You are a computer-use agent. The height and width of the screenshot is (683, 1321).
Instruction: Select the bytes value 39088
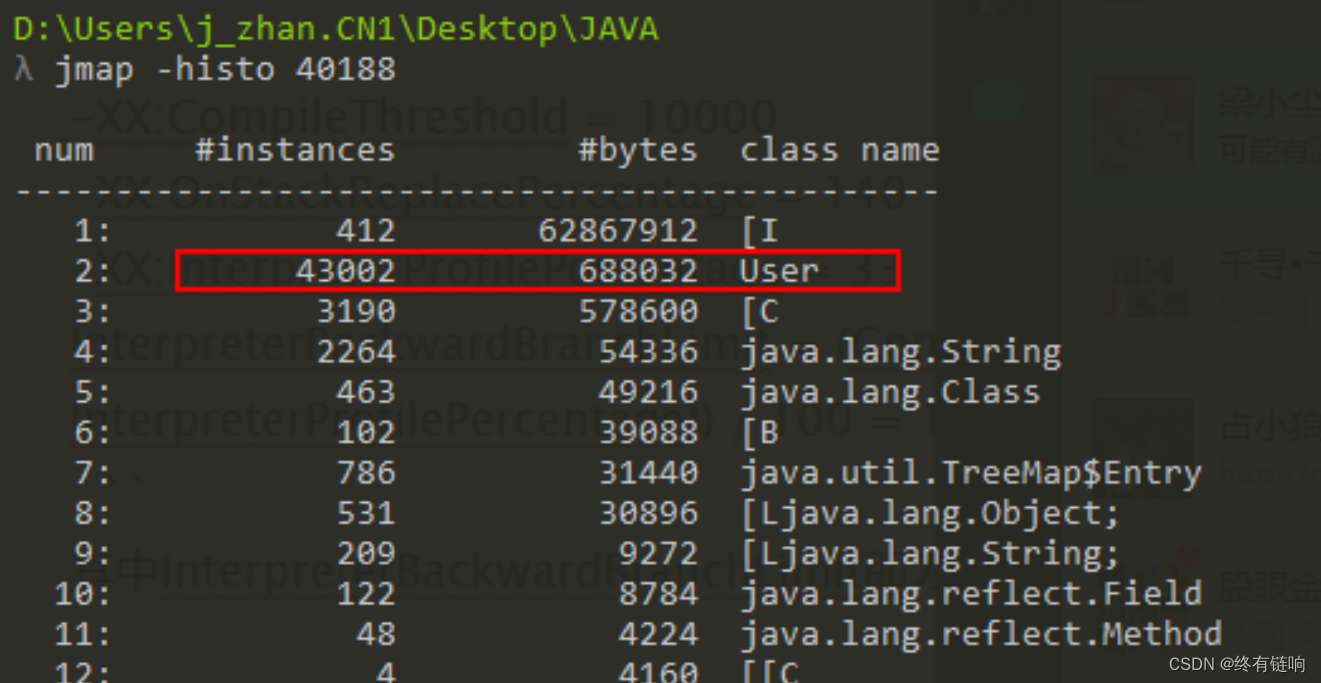[x=648, y=432]
